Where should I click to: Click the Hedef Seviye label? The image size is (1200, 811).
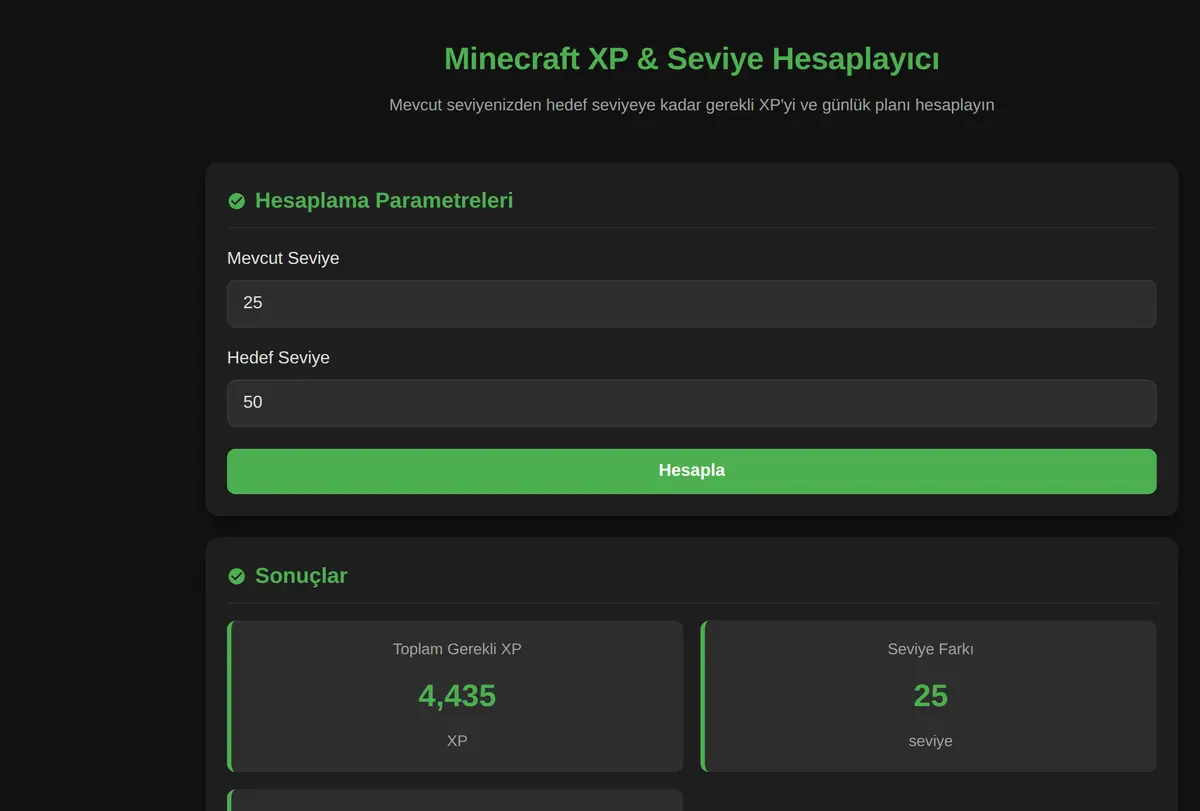(278, 357)
